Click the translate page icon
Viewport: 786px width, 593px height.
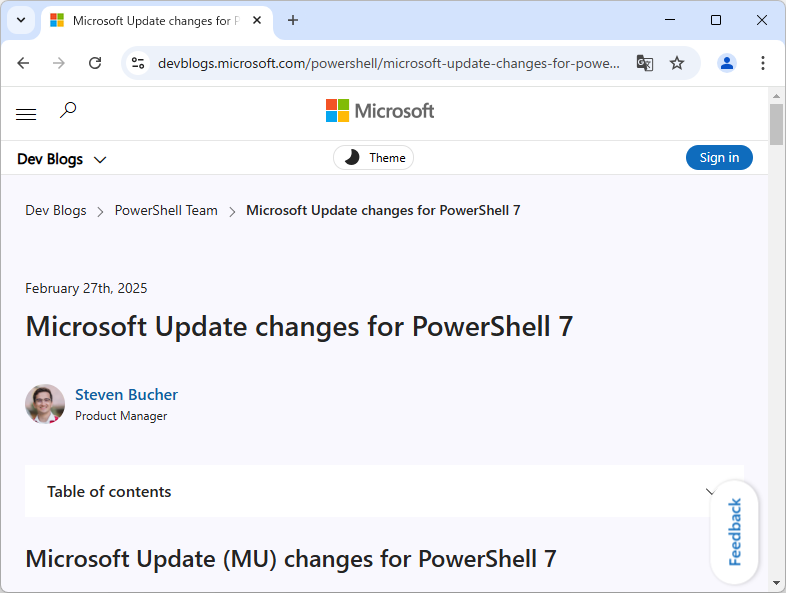pyautogui.click(x=645, y=63)
